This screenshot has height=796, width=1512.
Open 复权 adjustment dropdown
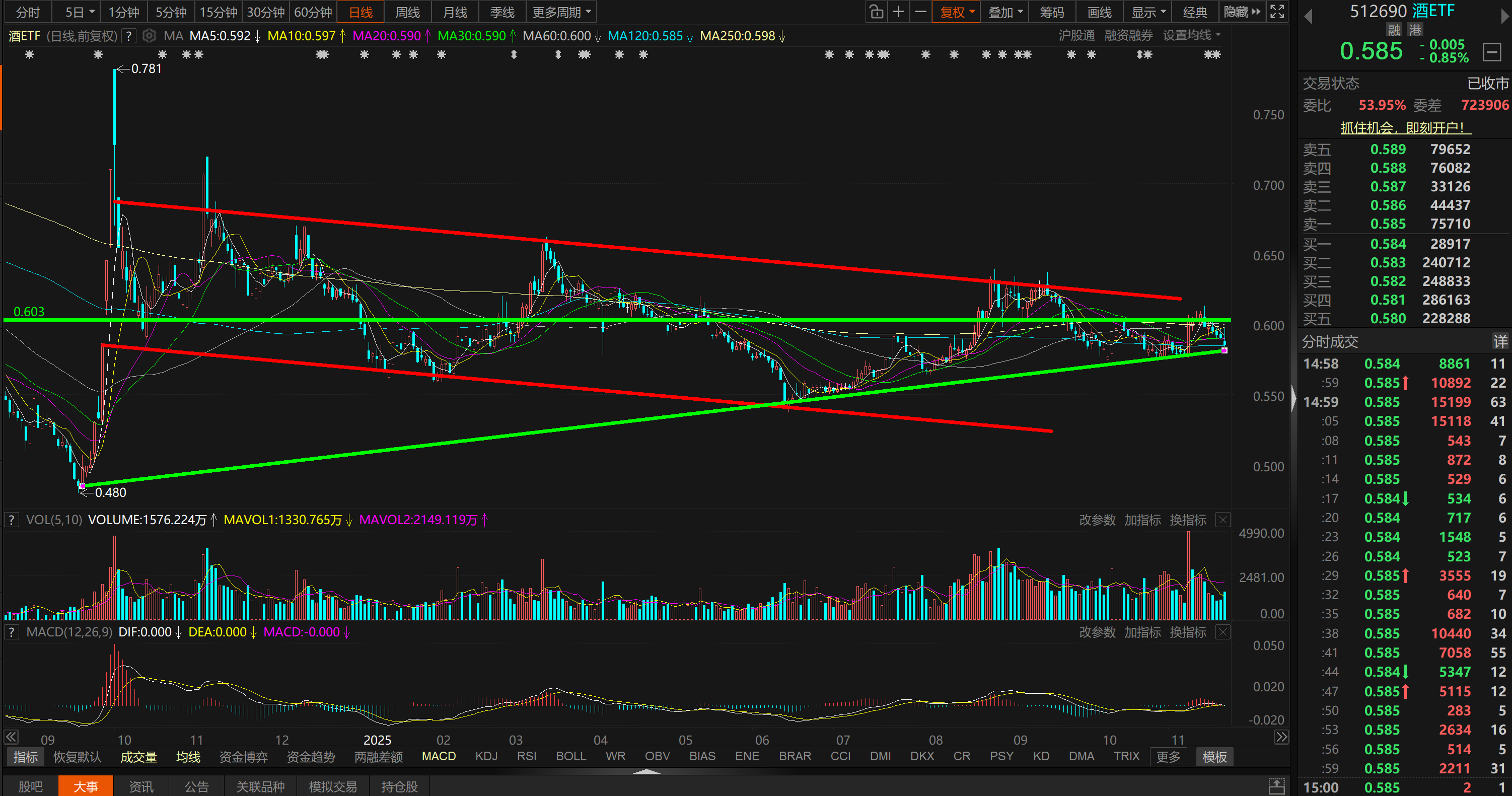pyautogui.click(x=956, y=12)
